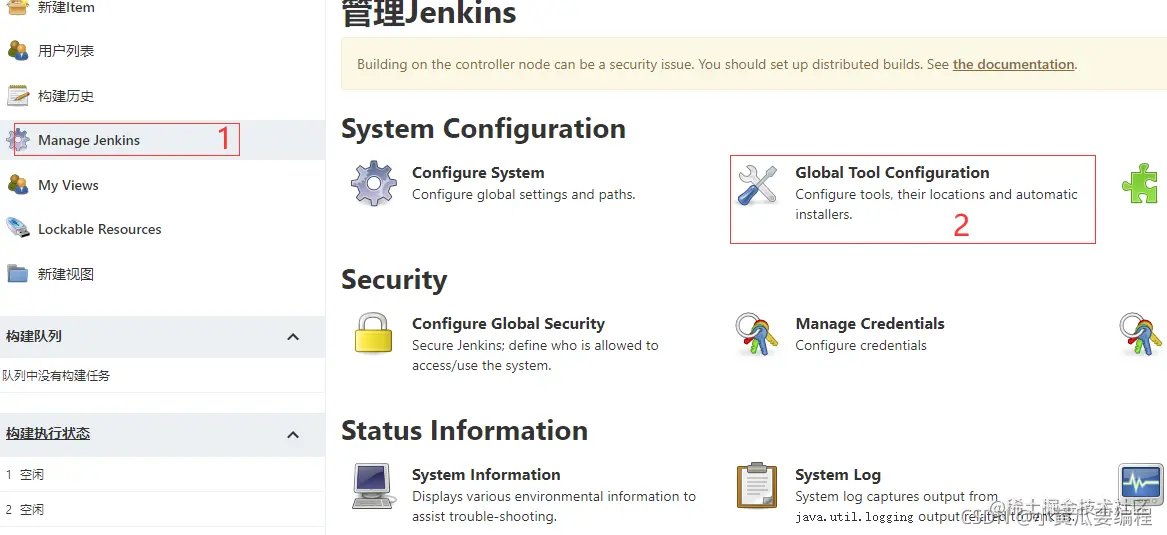Image resolution: width=1167 pixels, height=535 pixels.
Task: Open the 构建执行状态 heading link
Action: coord(48,433)
